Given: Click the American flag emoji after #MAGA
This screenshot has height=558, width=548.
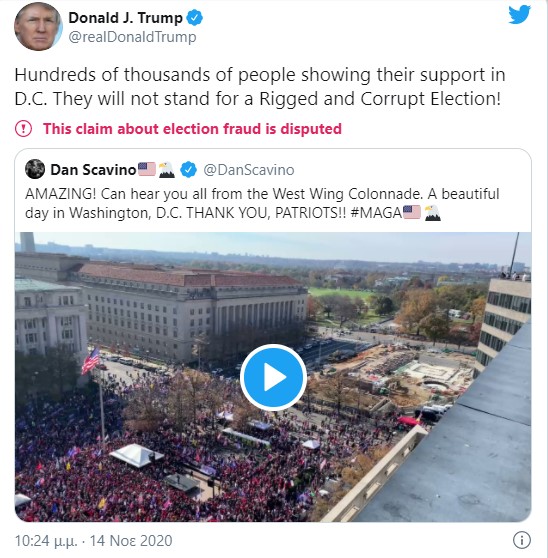Looking at the screenshot, I should pos(412,212).
